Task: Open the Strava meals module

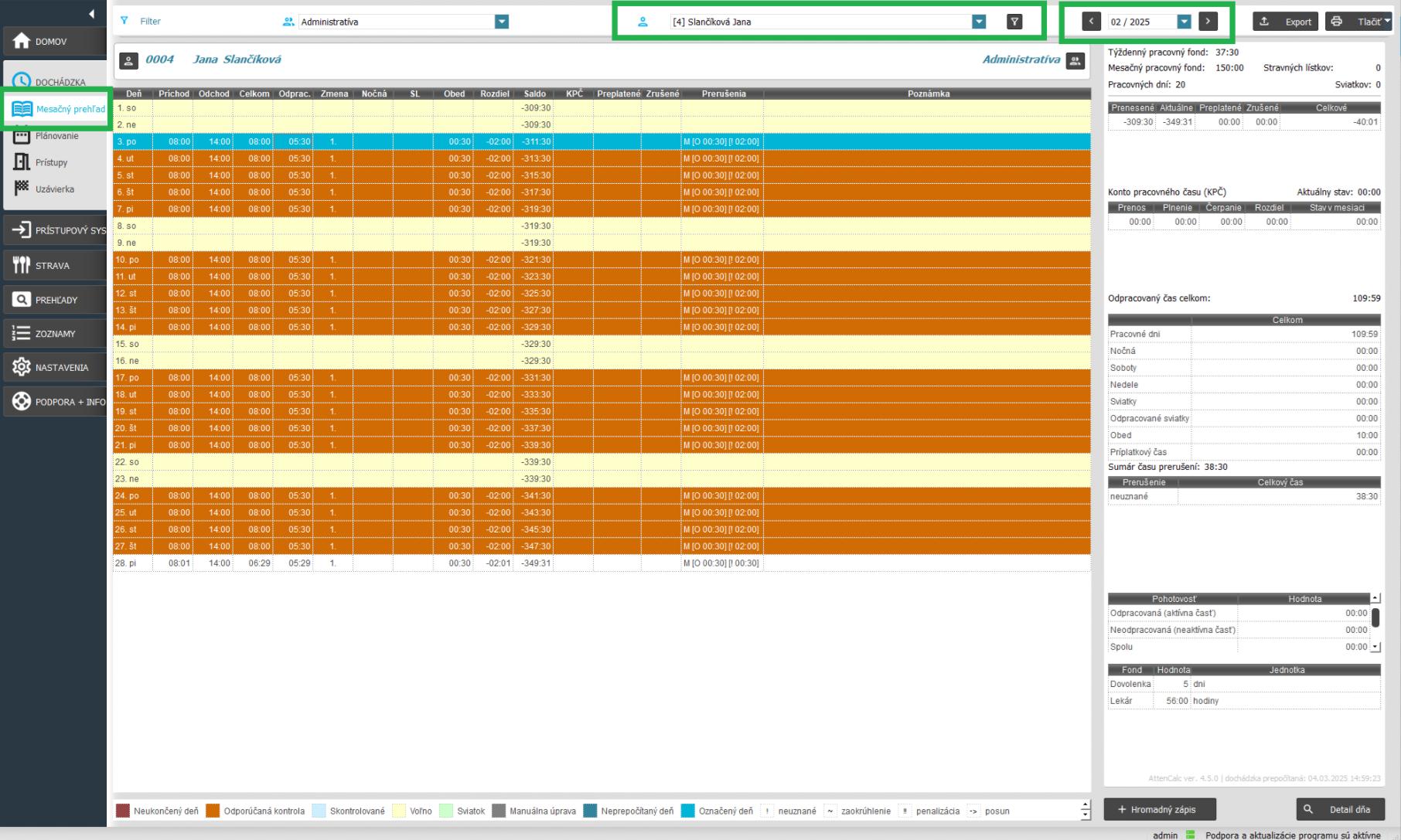Action: click(53, 266)
